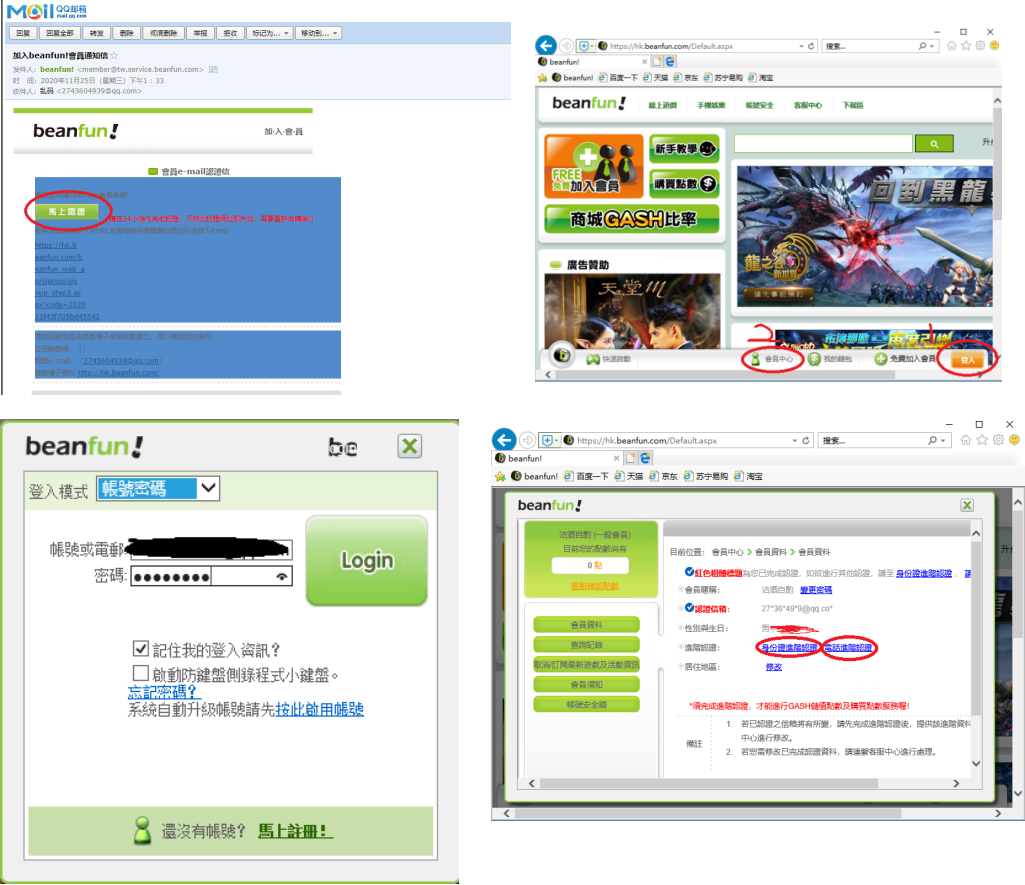
Task: Click 馬上註冊! link in login dialog
Action: [x=295, y=831]
